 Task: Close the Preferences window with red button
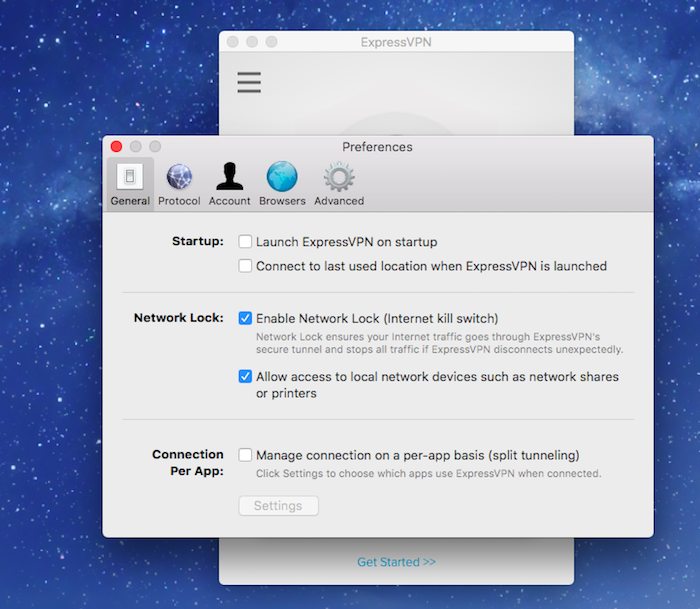117,146
